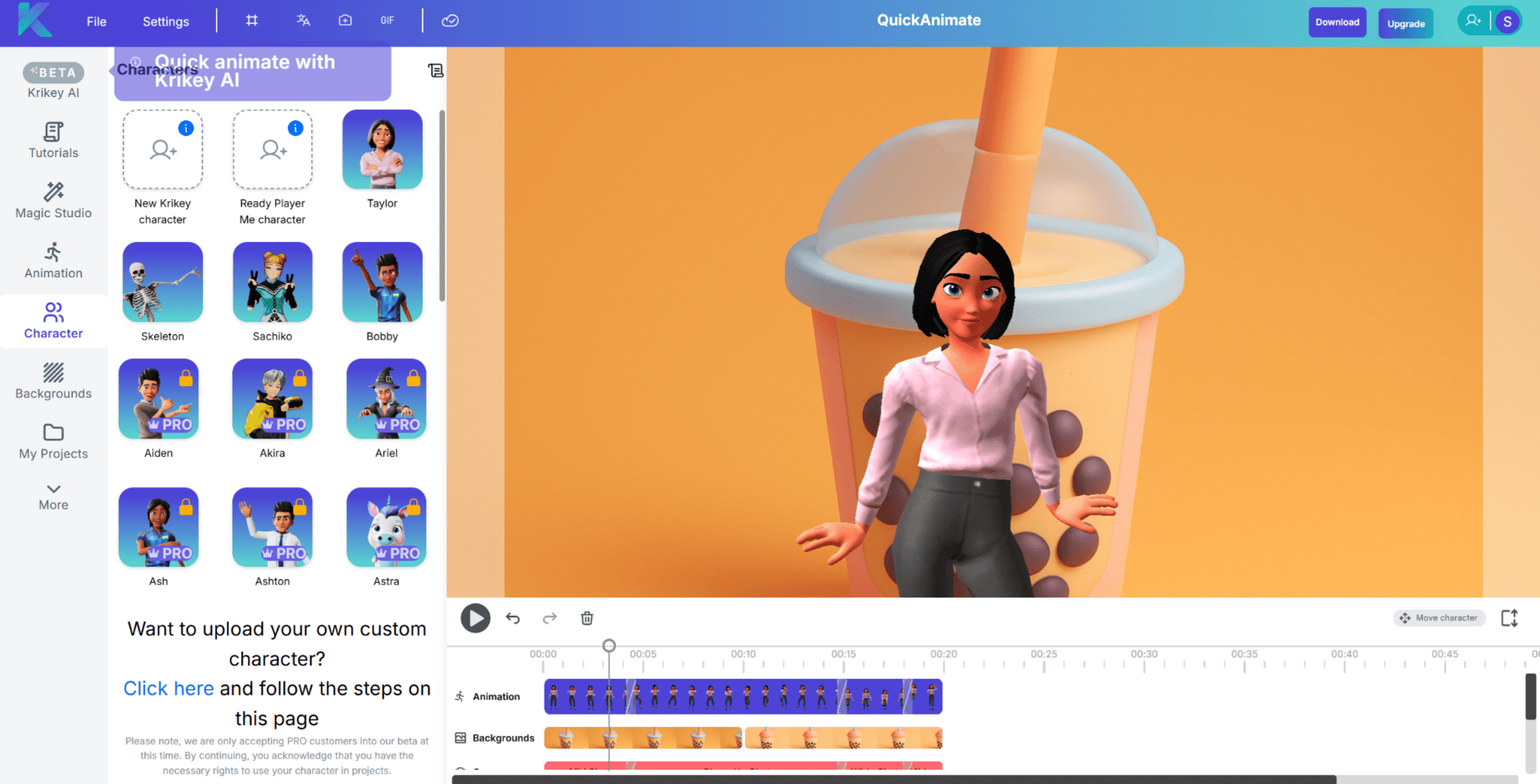The width and height of the screenshot is (1540, 784).
Task: Click the Backgrounds track image icon
Action: click(460, 738)
